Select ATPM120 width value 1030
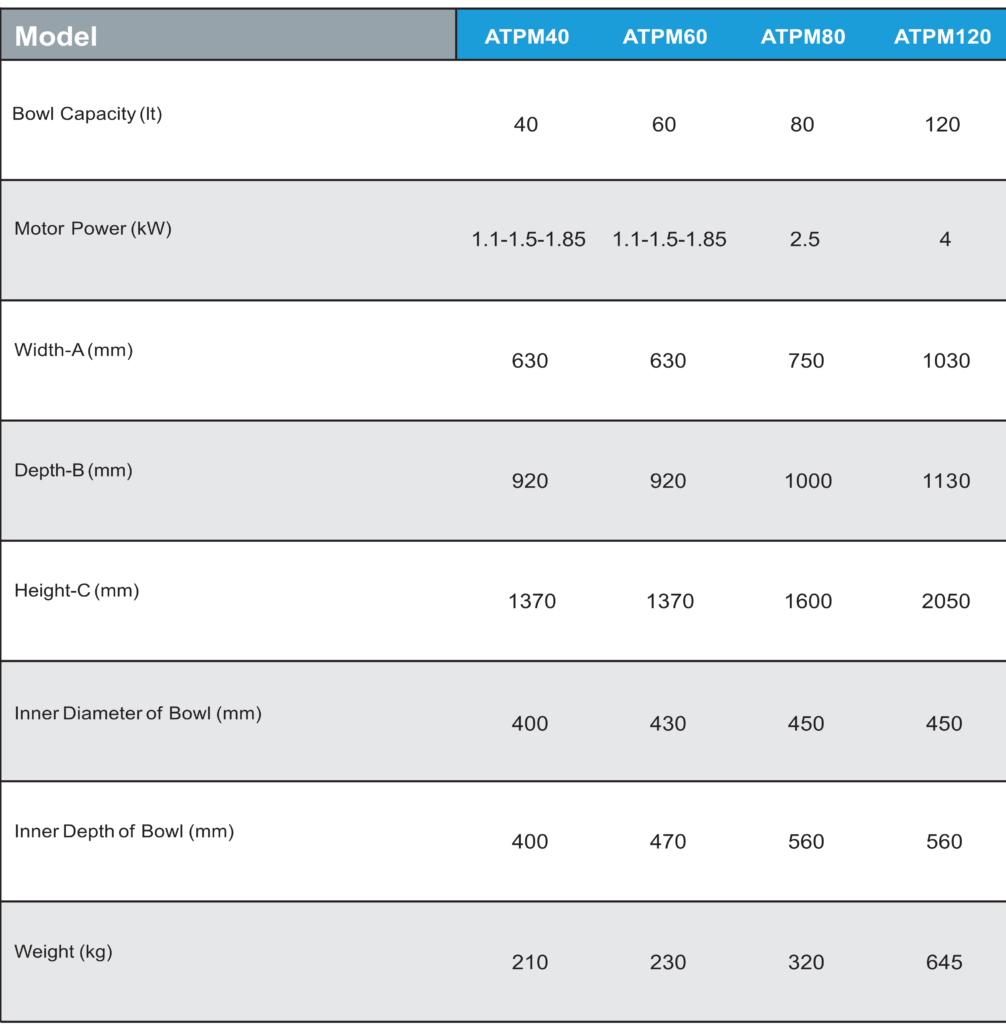Viewport: 1006px width, 1024px height. pos(946,360)
